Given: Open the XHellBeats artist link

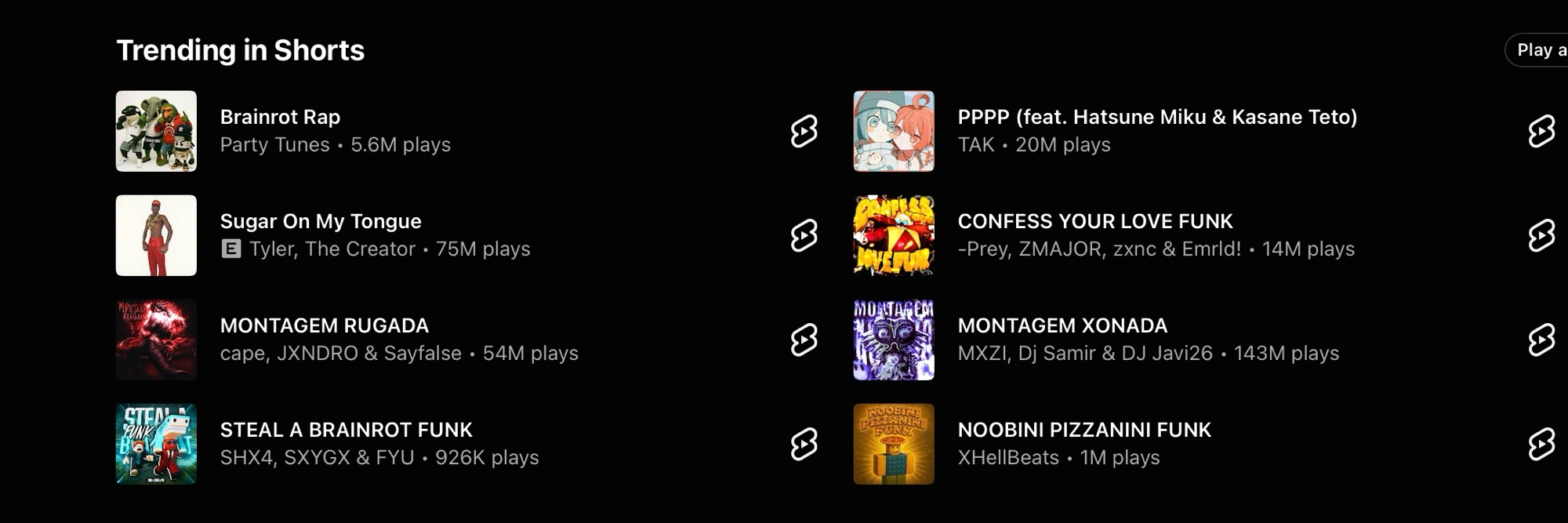Looking at the screenshot, I should click(1008, 457).
